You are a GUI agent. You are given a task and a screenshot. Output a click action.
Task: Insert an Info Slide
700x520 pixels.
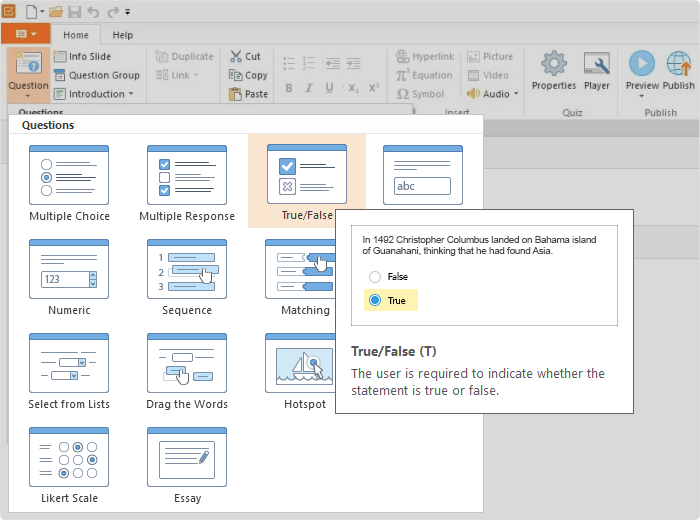pyautogui.click(x=82, y=56)
